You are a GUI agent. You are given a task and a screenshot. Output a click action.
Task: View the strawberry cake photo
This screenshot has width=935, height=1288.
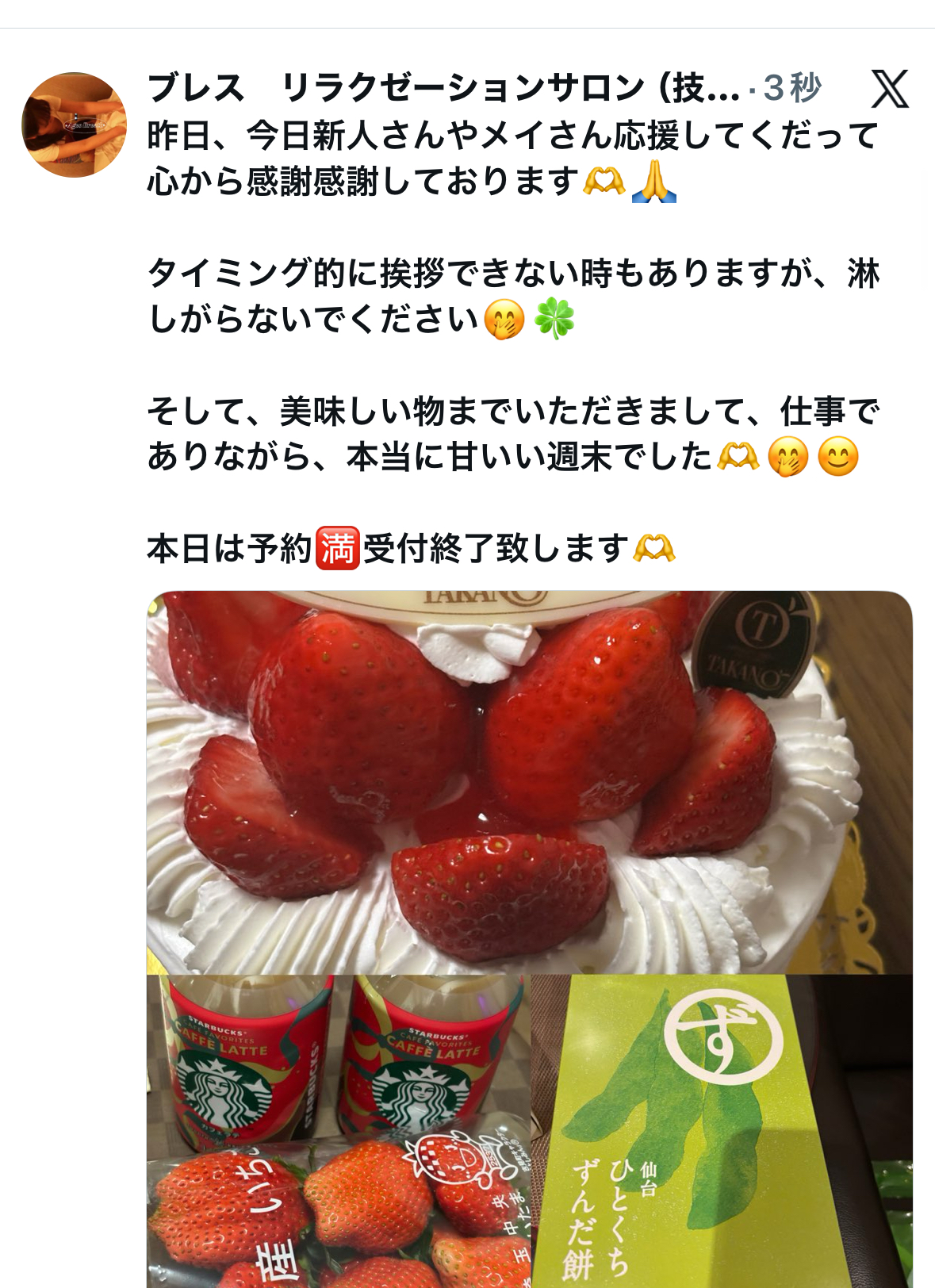coord(530,783)
